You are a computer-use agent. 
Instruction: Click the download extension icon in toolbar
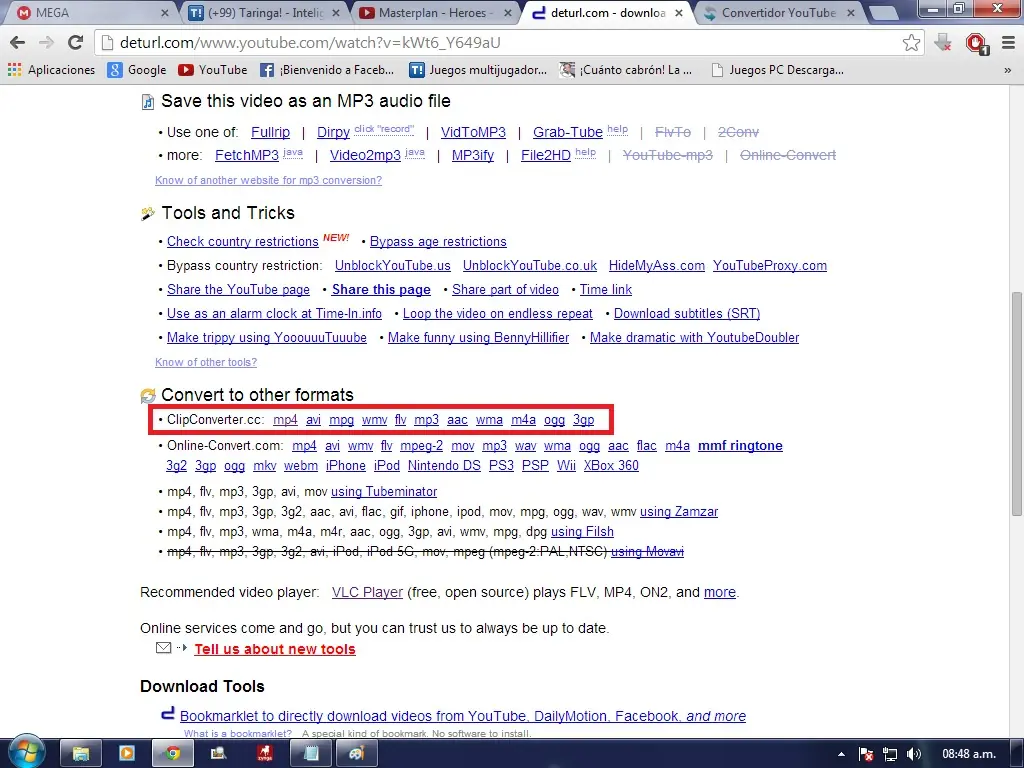tap(942, 42)
